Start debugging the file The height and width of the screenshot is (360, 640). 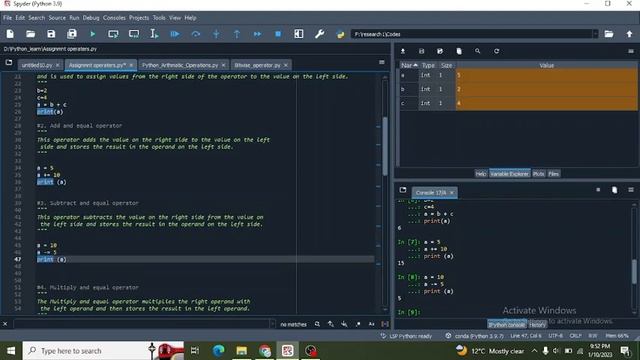[175, 34]
